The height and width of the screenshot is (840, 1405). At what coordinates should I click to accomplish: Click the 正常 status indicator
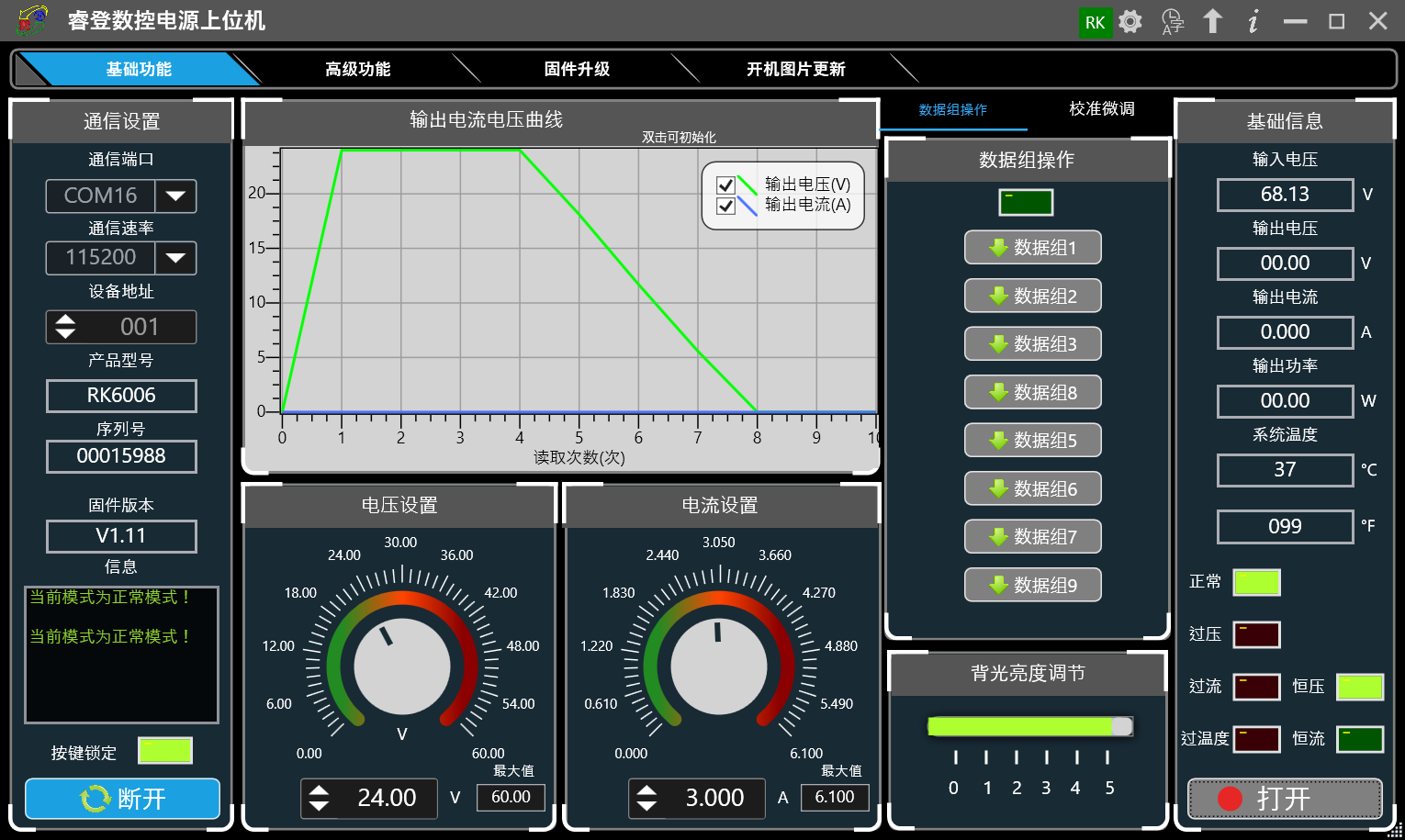click(x=1257, y=582)
